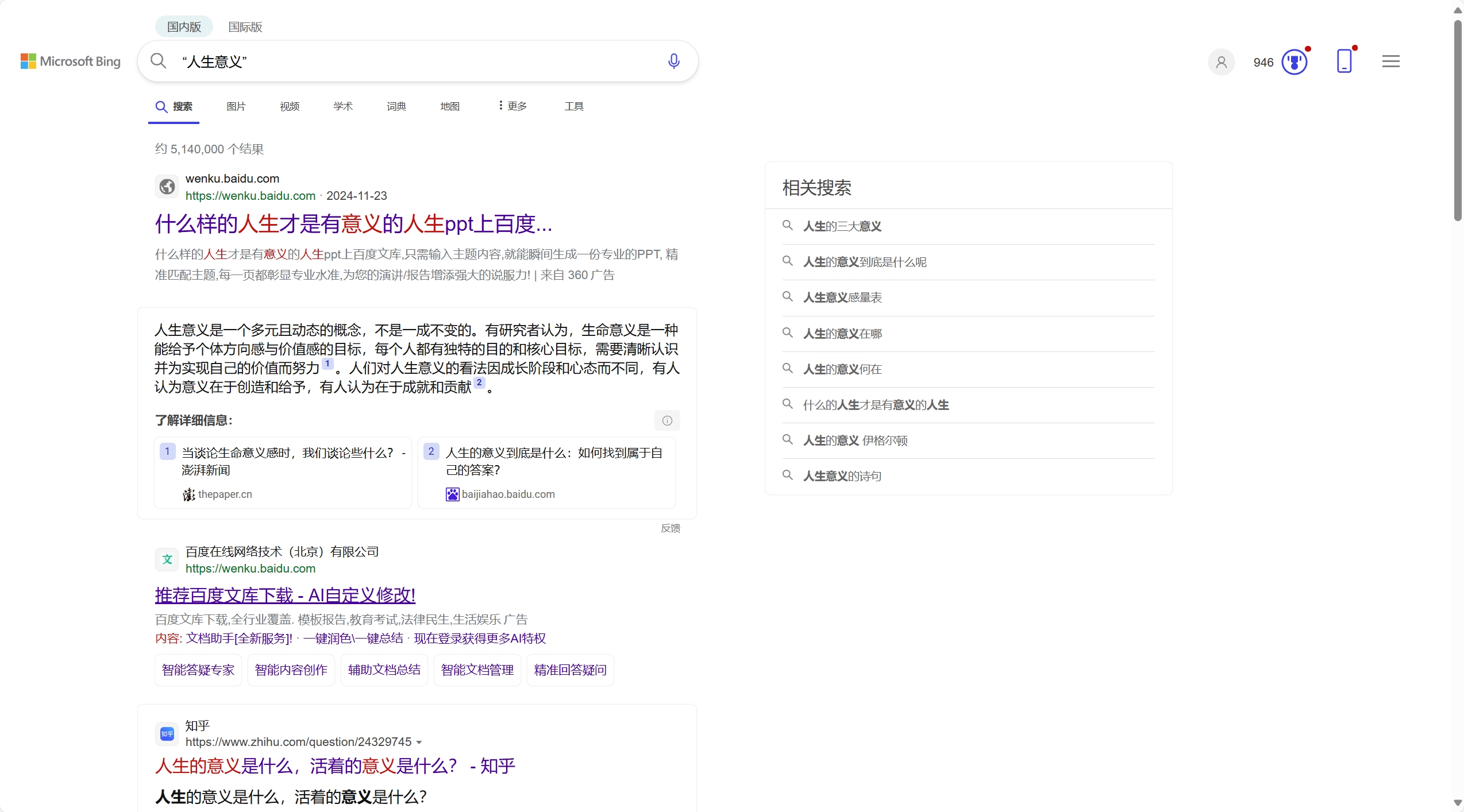Open source card 当谈论生命意义感时 澎湃新闻
Viewport: 1464px width, 812px height.
coord(283,473)
